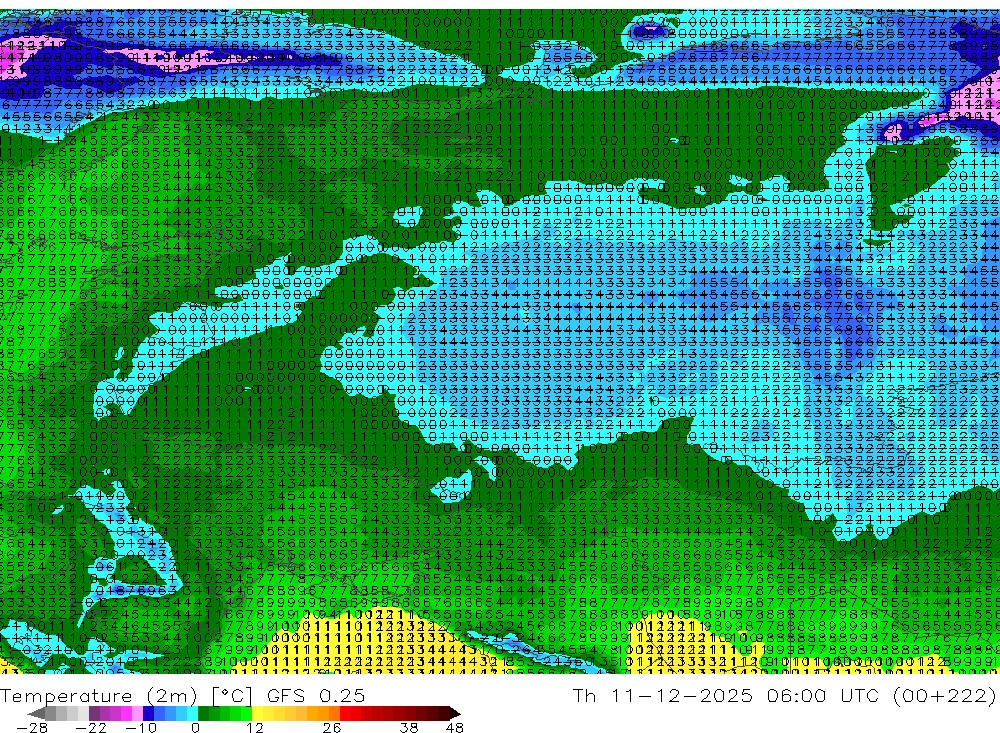1000x733 pixels.
Task: Click the "[°C]" unit label
Action: [x=232, y=695]
